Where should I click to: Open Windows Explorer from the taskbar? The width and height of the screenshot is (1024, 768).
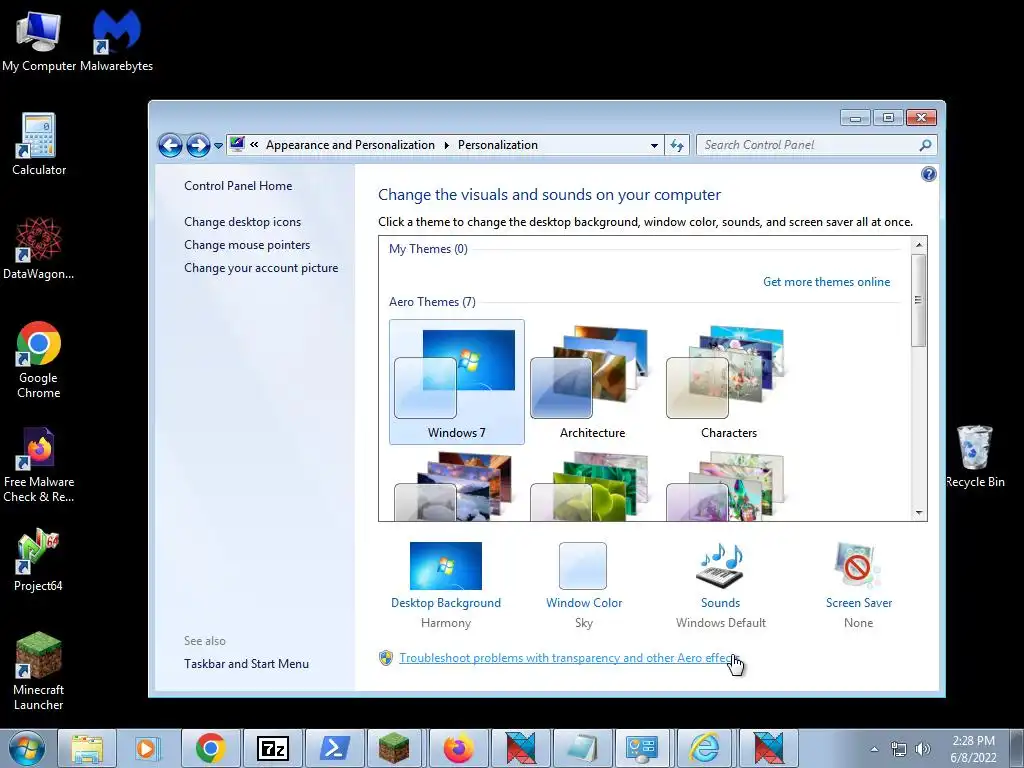pos(87,748)
